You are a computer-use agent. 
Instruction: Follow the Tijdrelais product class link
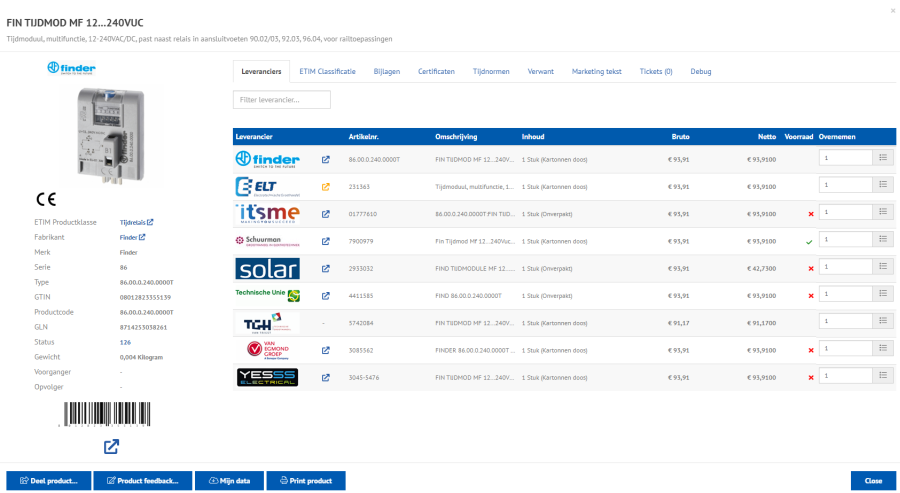coord(136,222)
